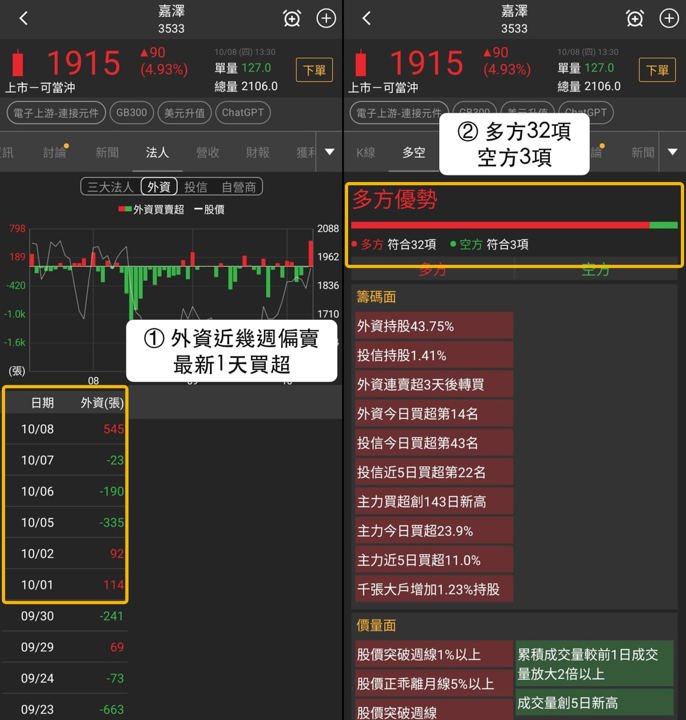Add stock to watchlist, right plus icon
Viewport: 686px width, 720px height.
tap(669, 18)
